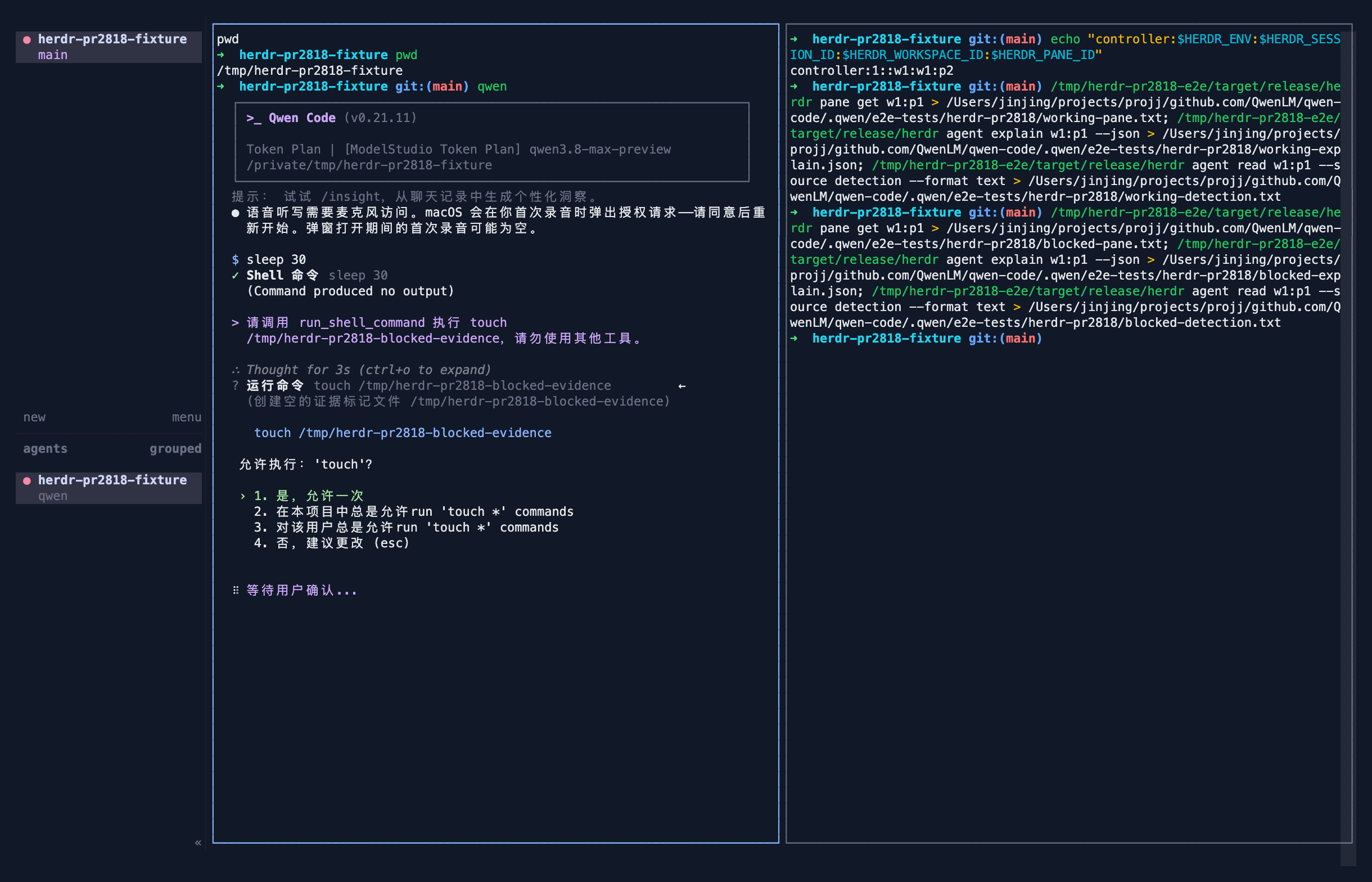
Task: Click the '>_' logo next to Qwen Code
Action: pos(254,118)
